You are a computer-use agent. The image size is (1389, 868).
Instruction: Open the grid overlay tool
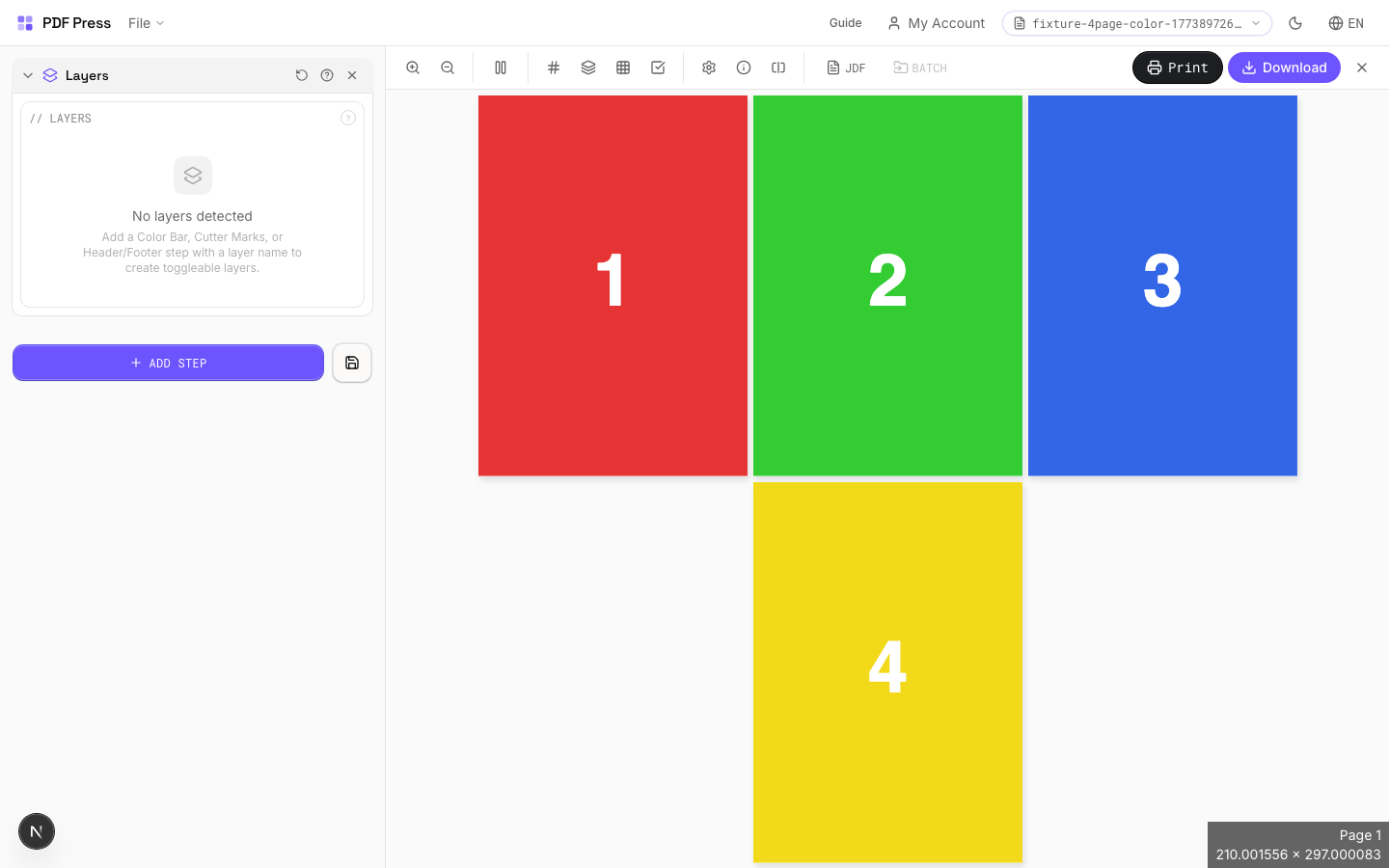tap(554, 68)
